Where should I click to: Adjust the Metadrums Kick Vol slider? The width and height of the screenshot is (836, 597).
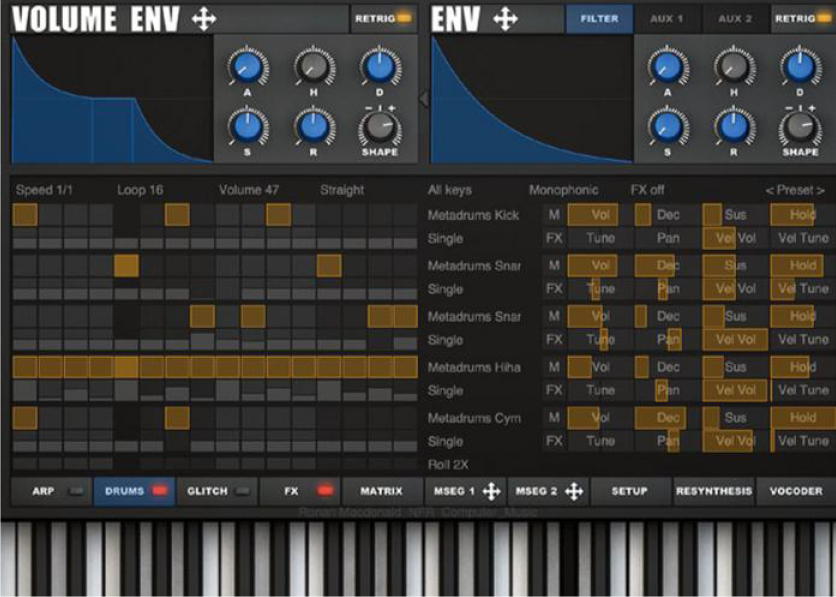[593, 215]
